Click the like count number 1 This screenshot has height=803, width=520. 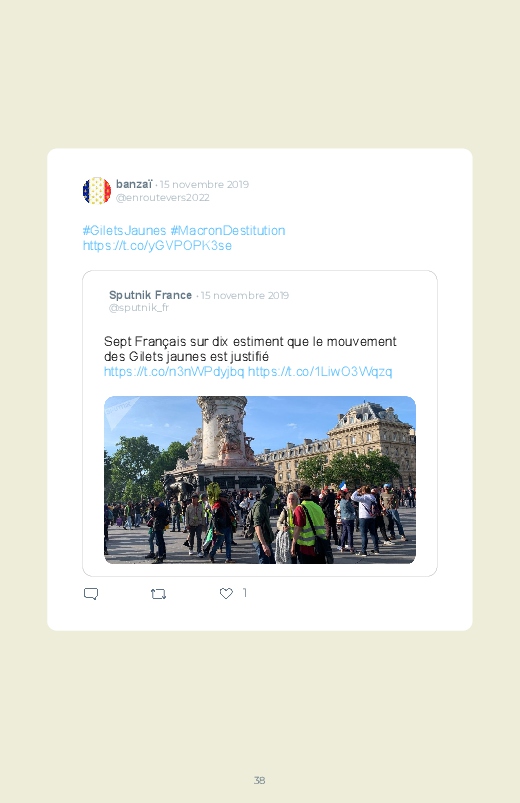coord(245,593)
